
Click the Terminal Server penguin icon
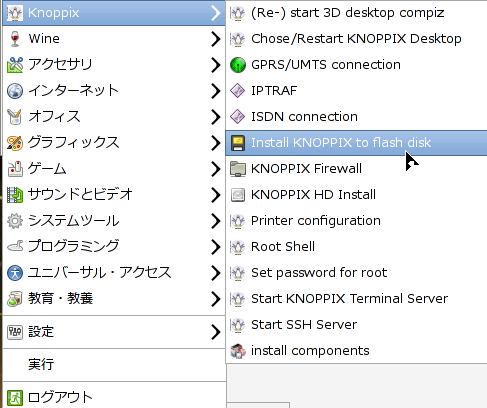click(238, 299)
